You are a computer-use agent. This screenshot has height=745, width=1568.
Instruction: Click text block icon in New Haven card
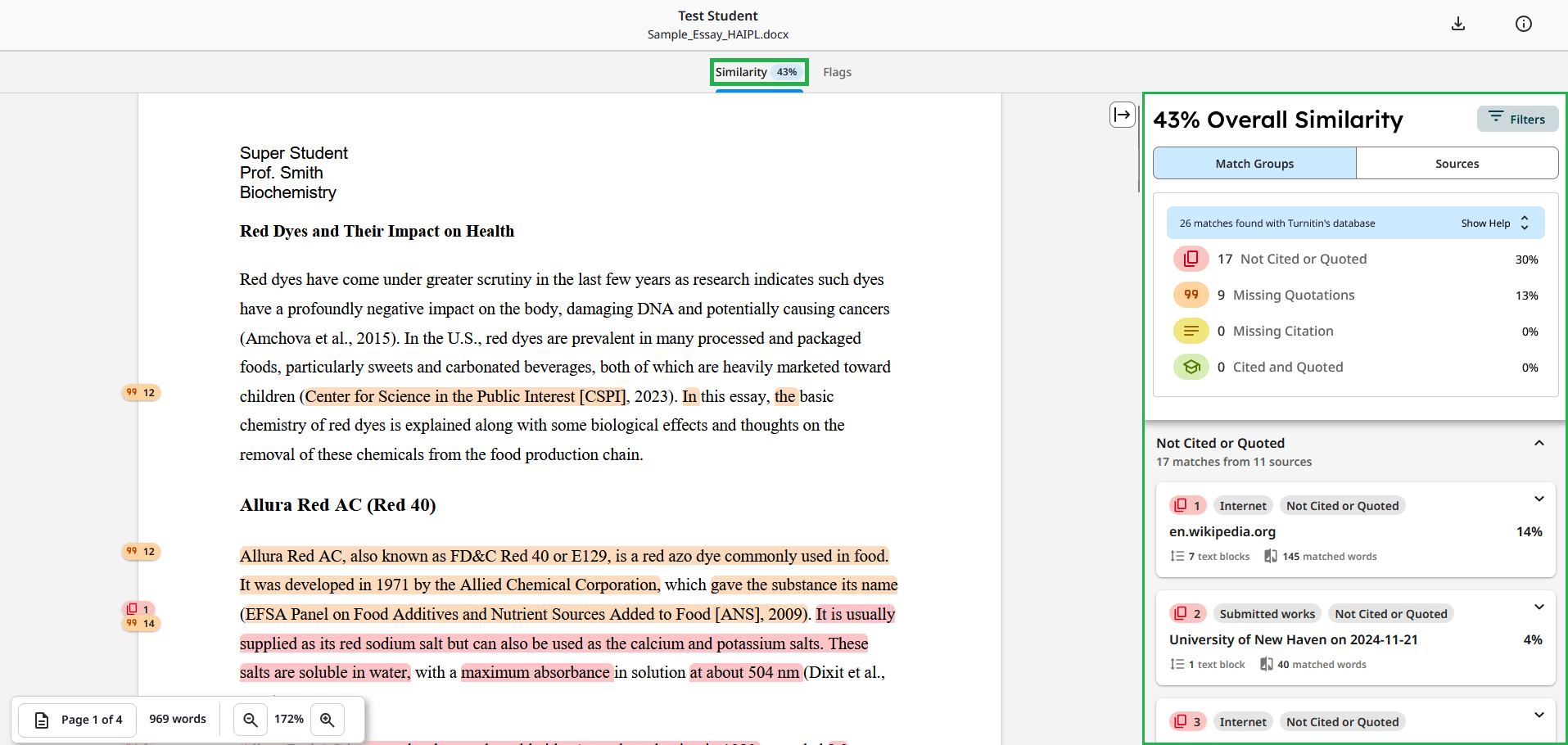1177,665
